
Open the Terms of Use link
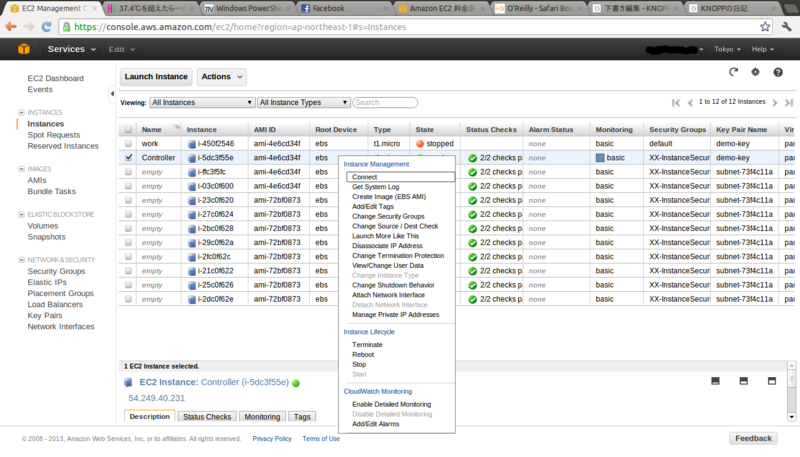tap(321, 439)
